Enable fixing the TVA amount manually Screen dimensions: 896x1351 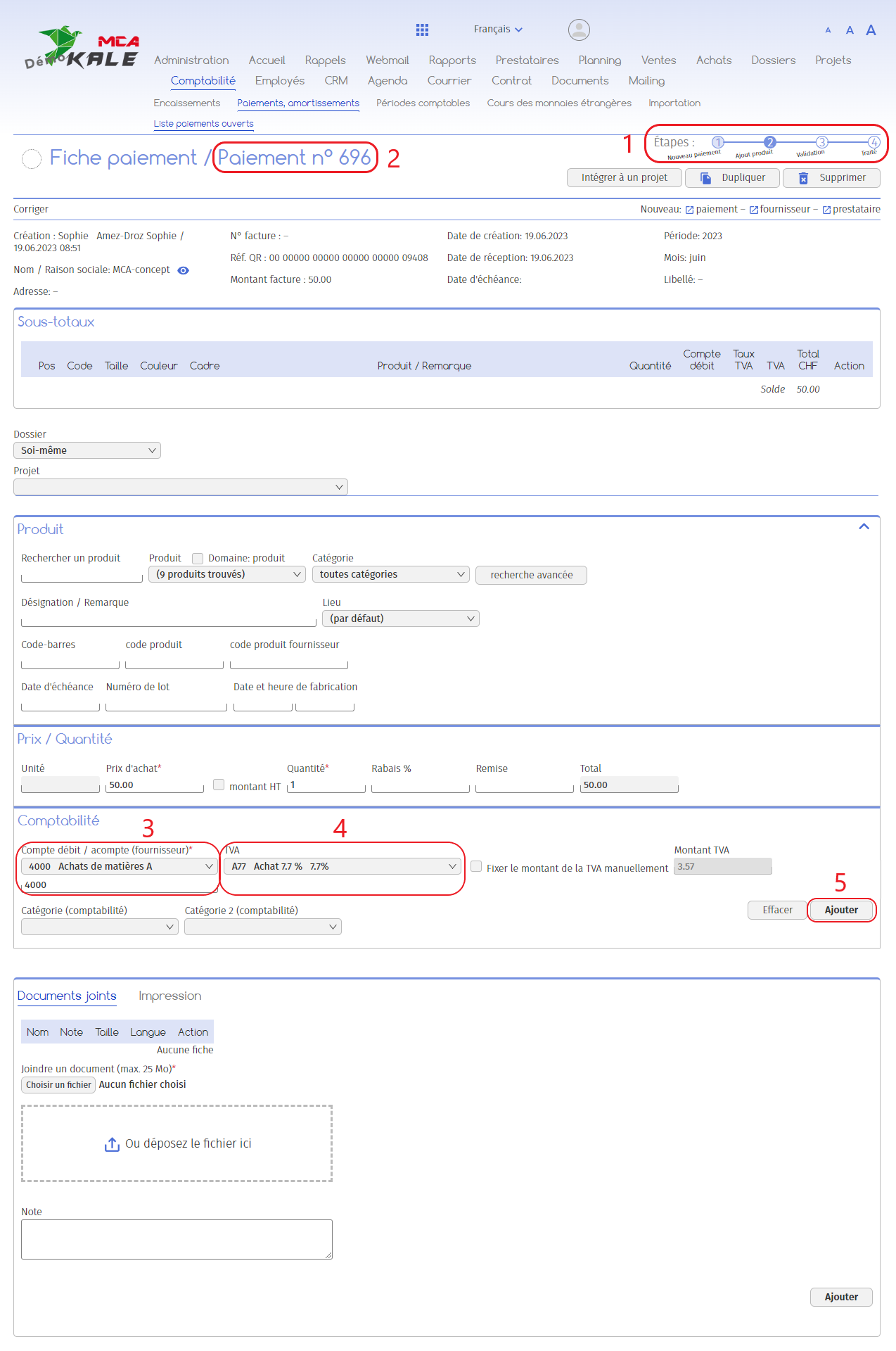pos(476,867)
